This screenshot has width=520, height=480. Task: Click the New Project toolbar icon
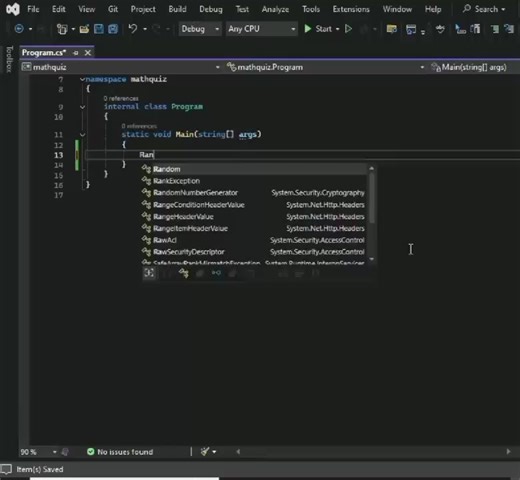[62, 29]
